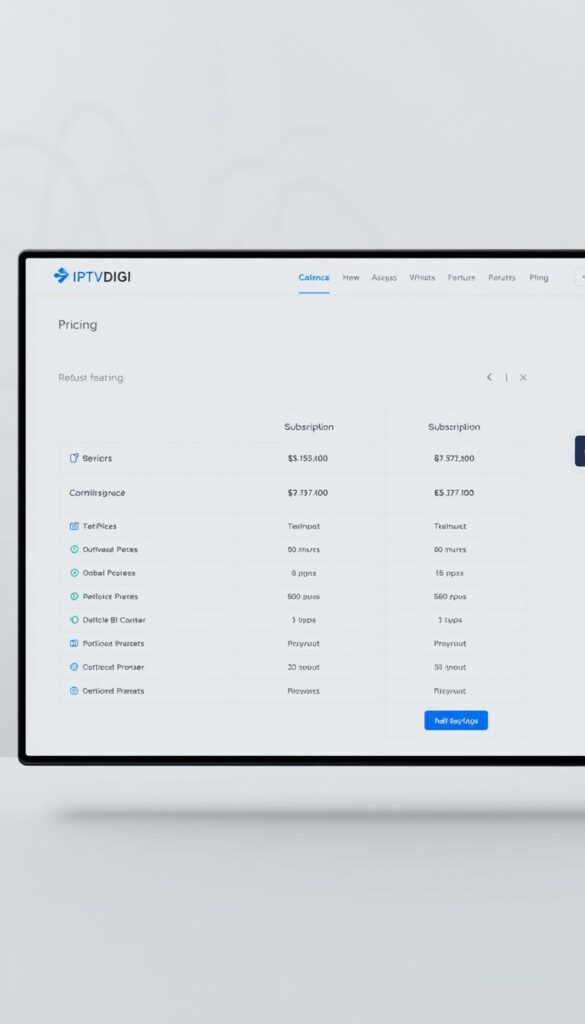Click the IPTVDIGI brand name text

(x=101, y=276)
